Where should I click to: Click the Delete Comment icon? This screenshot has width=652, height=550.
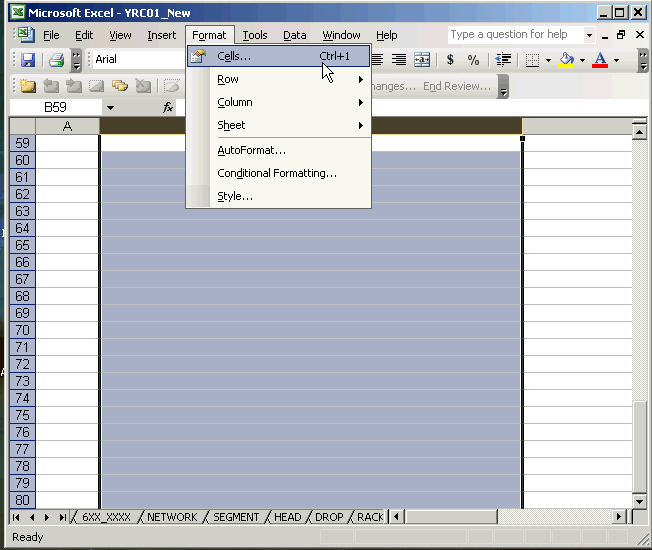point(143,86)
